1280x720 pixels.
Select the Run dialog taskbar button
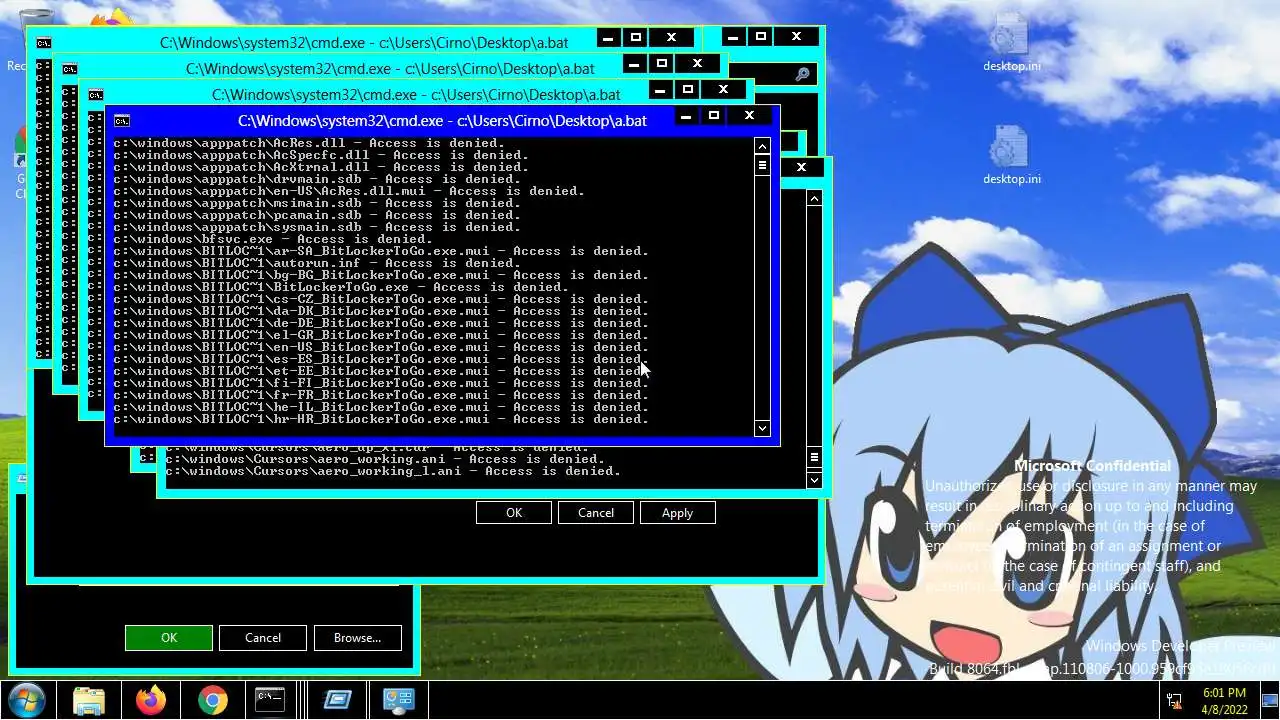[337, 700]
